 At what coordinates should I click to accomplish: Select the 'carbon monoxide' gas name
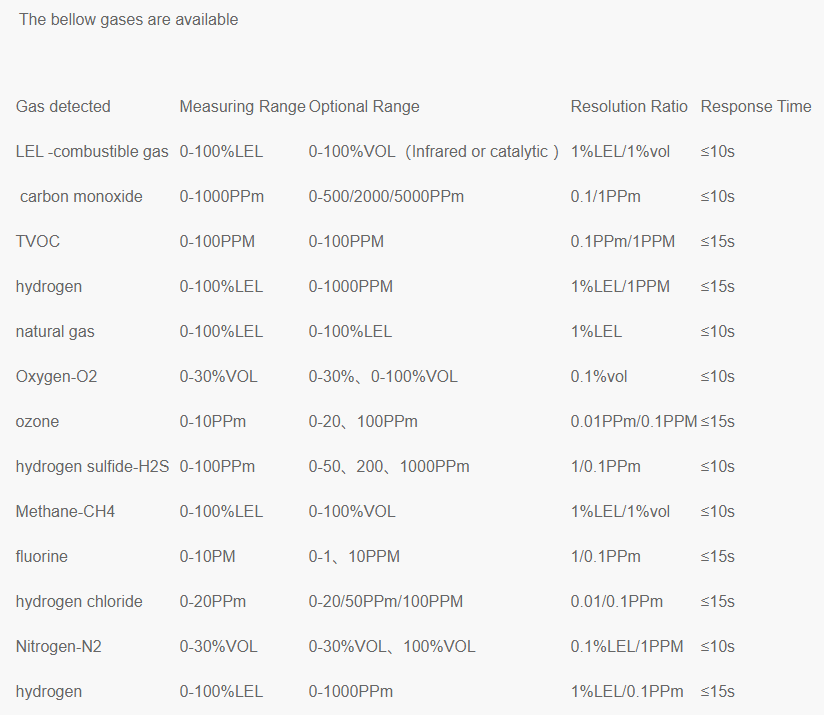tap(81, 196)
